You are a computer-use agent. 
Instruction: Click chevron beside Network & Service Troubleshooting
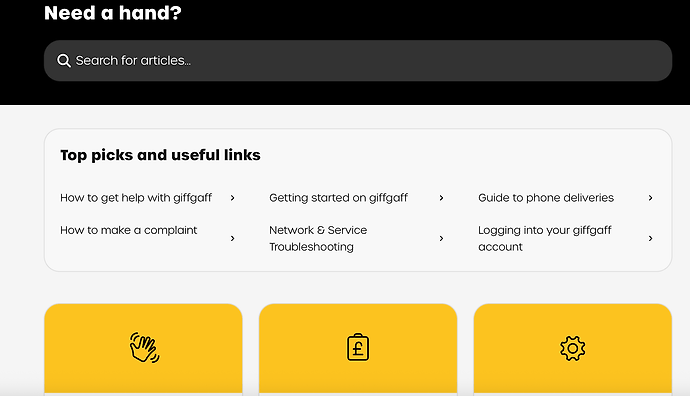pos(441,238)
